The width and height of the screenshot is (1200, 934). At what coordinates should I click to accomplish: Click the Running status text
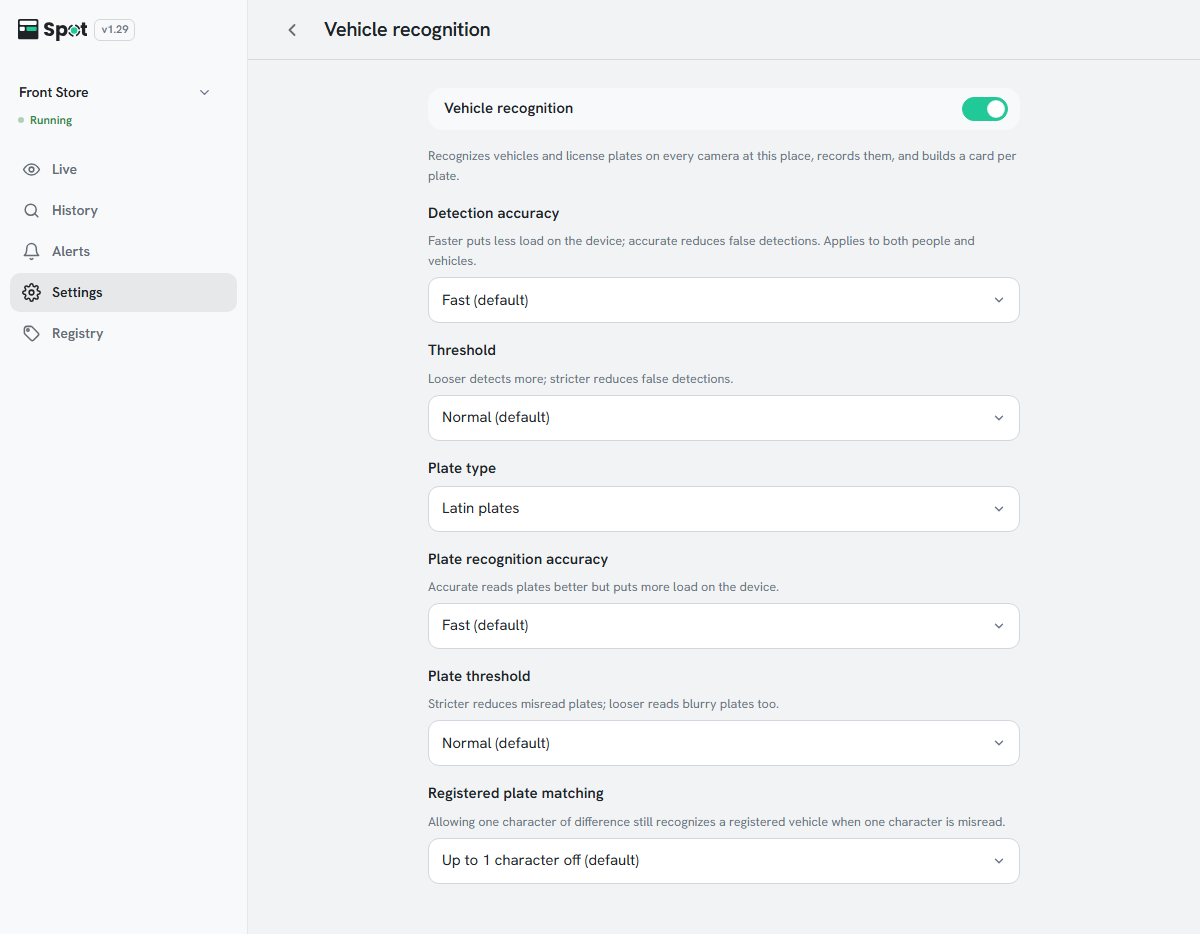[x=51, y=121]
